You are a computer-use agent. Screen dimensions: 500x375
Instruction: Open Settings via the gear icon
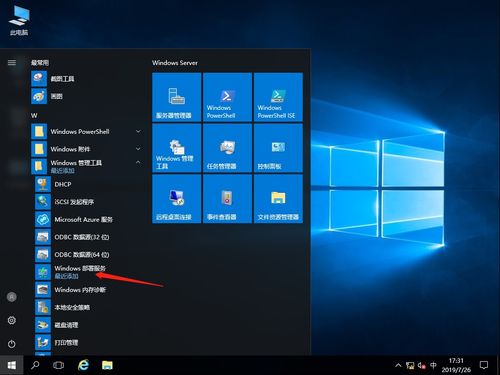click(x=12, y=320)
